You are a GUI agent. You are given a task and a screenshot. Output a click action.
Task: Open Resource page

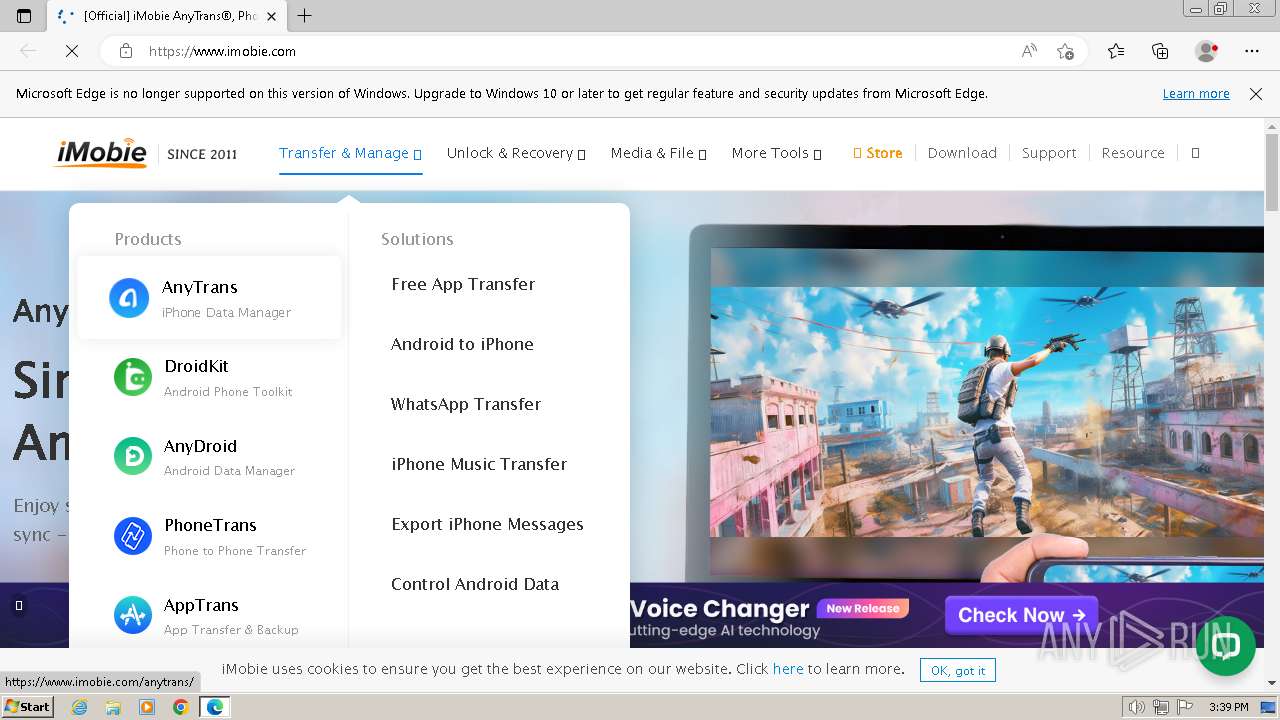point(1133,153)
